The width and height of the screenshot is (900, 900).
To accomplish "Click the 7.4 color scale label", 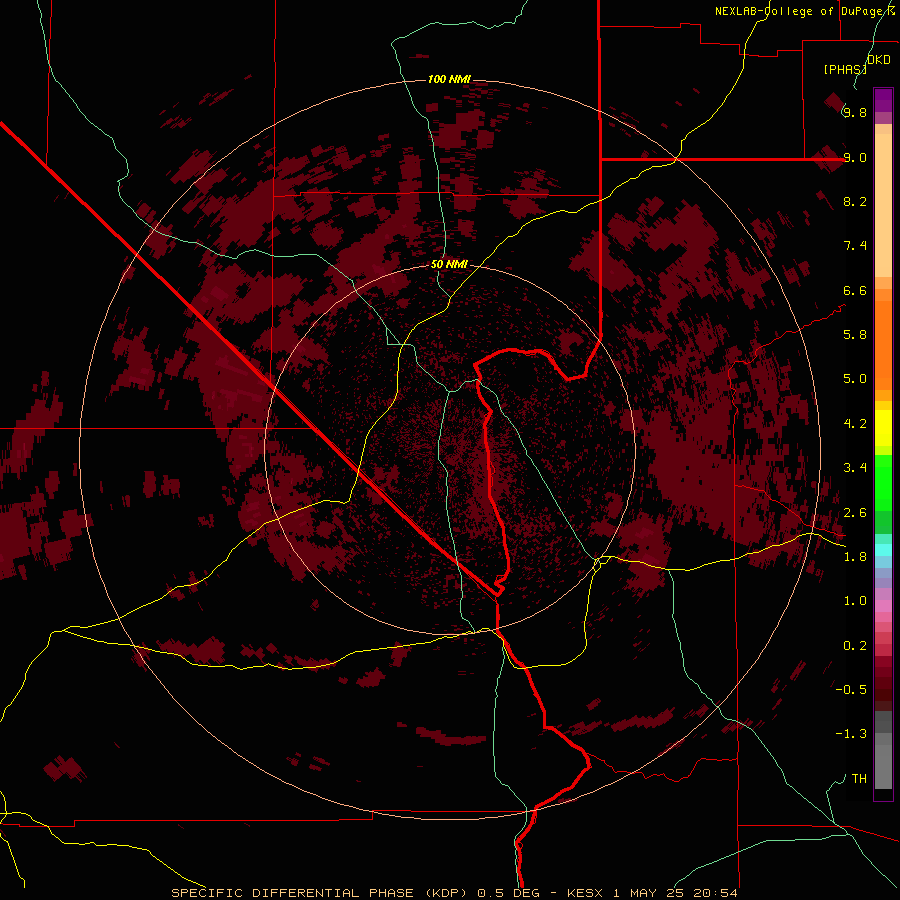I will (855, 246).
